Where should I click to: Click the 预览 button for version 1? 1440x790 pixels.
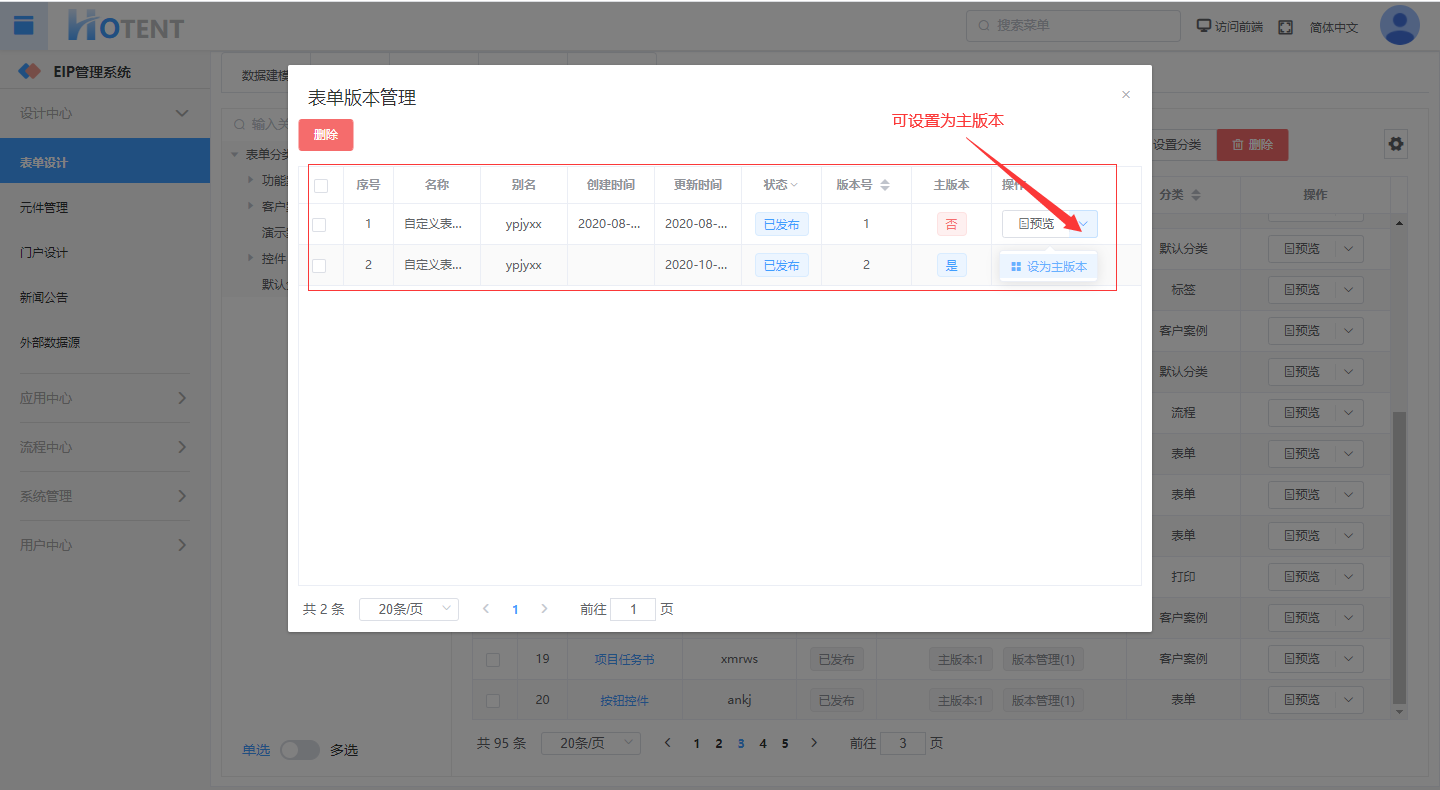tap(1035, 224)
